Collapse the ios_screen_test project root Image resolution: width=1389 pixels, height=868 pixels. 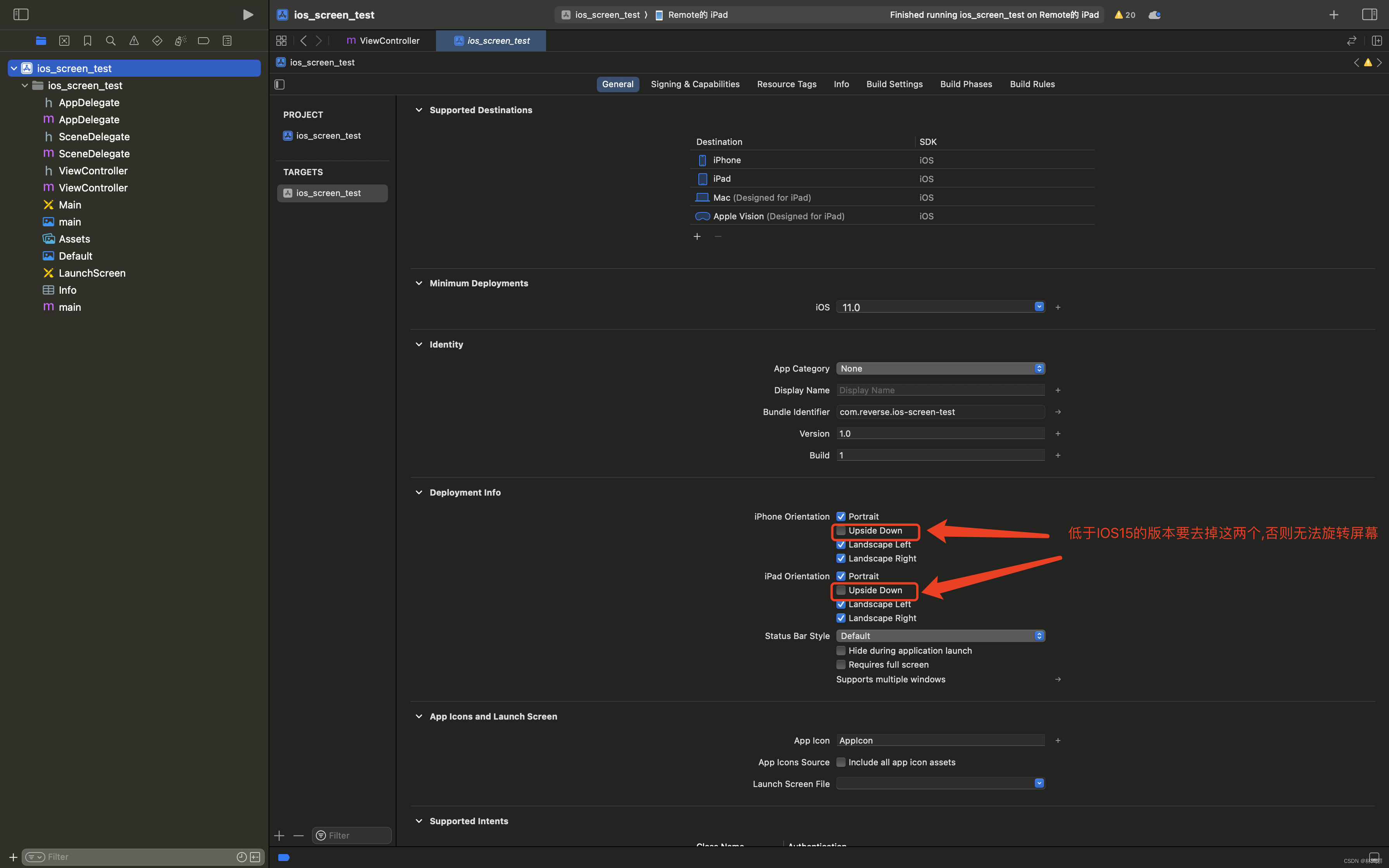14,68
